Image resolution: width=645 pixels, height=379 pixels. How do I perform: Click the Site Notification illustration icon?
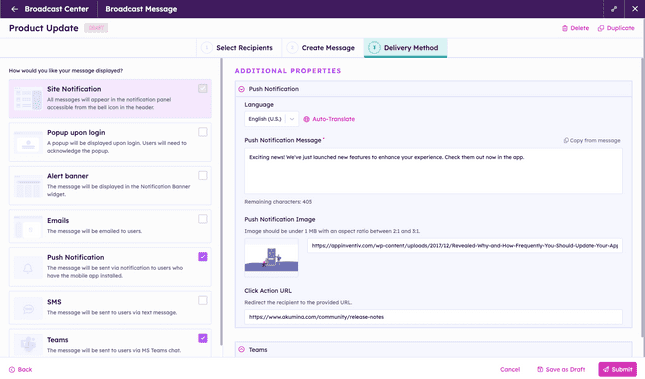28,99
